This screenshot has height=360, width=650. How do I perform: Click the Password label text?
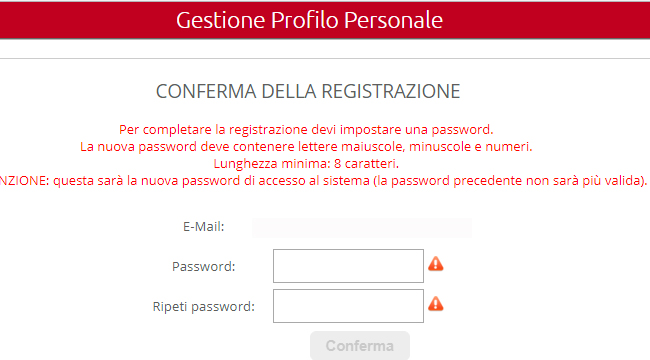204,267
